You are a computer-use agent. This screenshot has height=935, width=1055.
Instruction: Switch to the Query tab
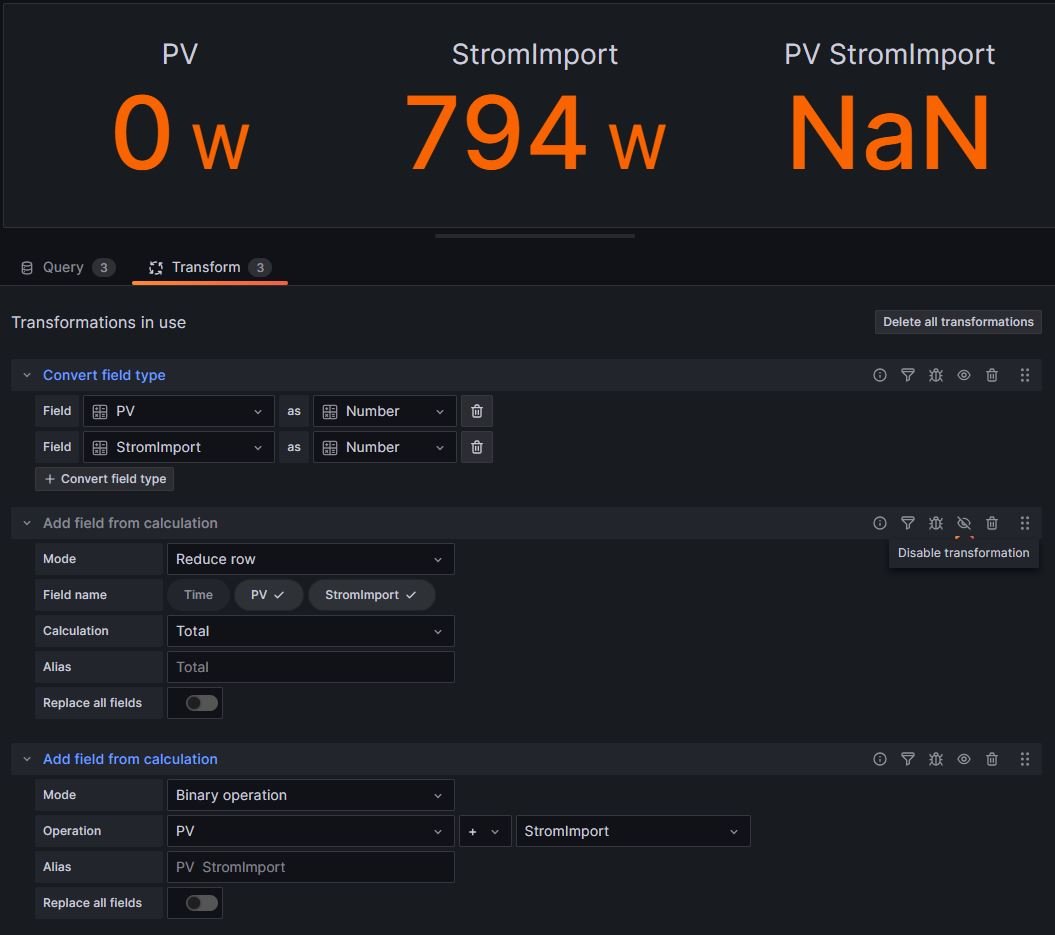(x=64, y=267)
